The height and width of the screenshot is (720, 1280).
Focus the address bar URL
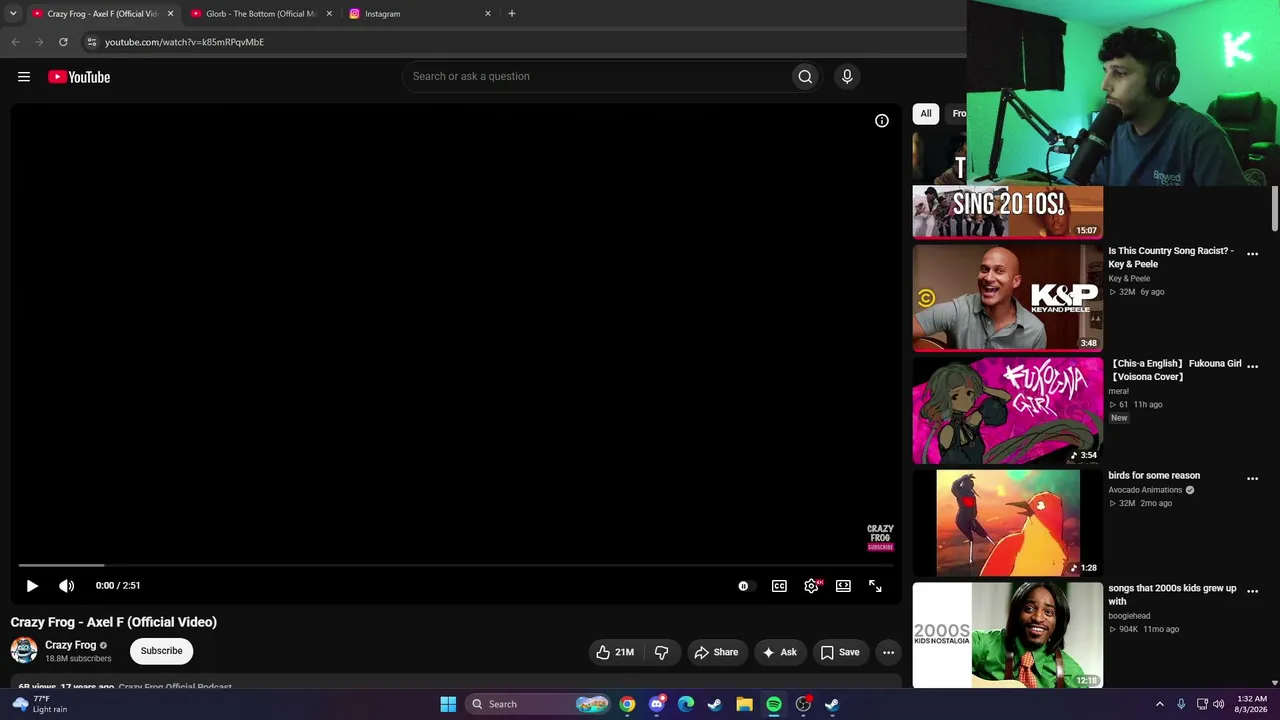(184, 42)
